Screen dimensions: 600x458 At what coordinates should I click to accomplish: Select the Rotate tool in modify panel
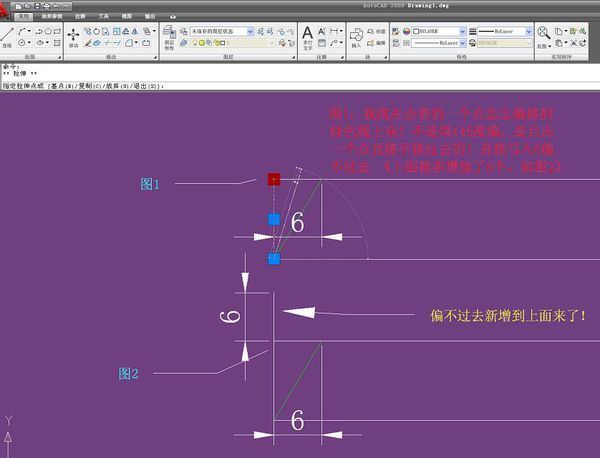(96, 31)
